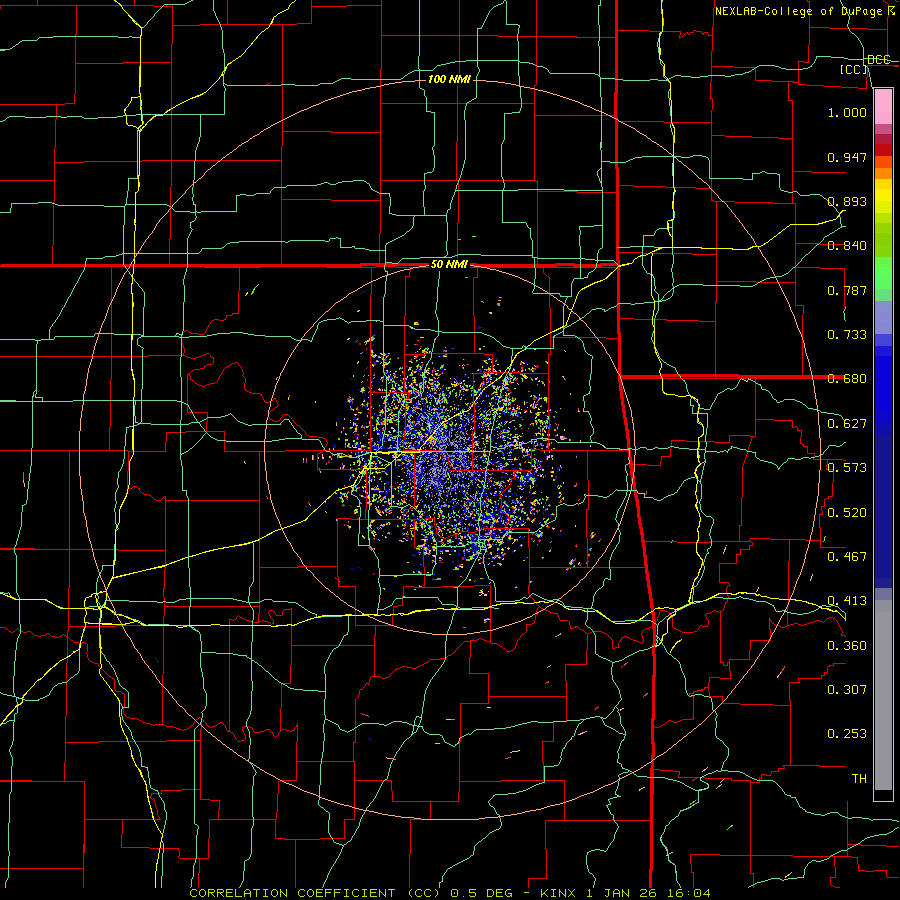900x900 pixels.
Task: Click the 0.520 legend value
Action: click(847, 513)
